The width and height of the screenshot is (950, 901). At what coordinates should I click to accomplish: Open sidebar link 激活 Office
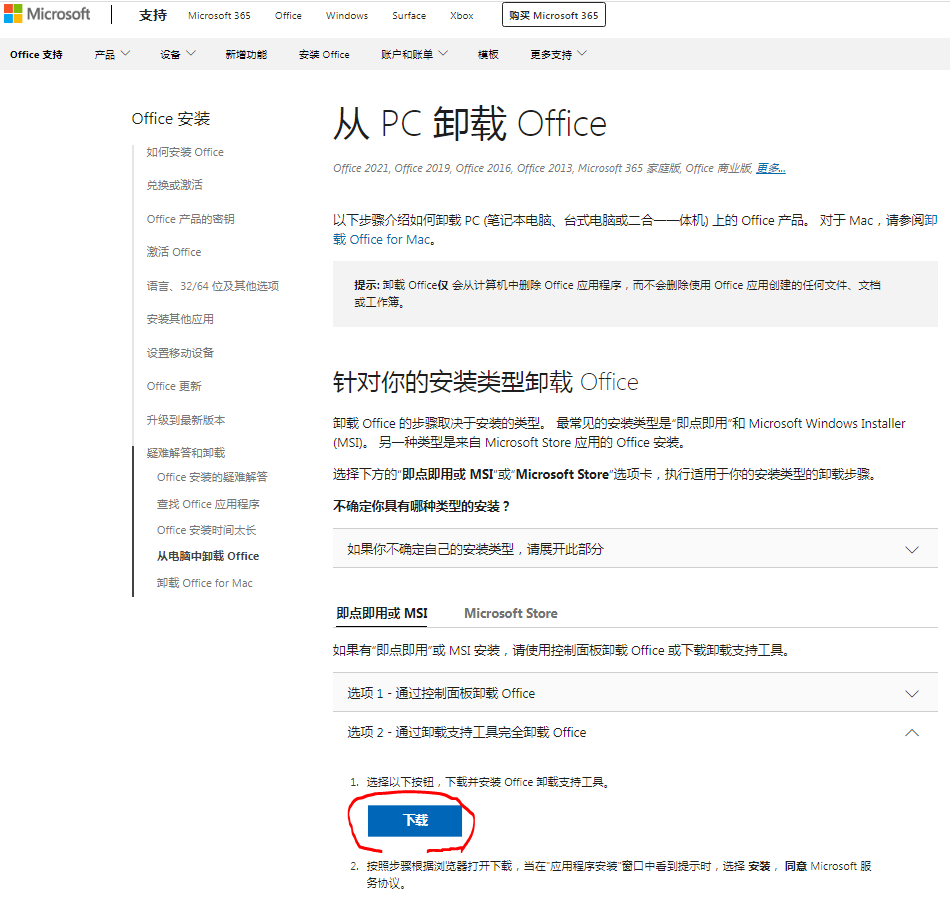(174, 252)
